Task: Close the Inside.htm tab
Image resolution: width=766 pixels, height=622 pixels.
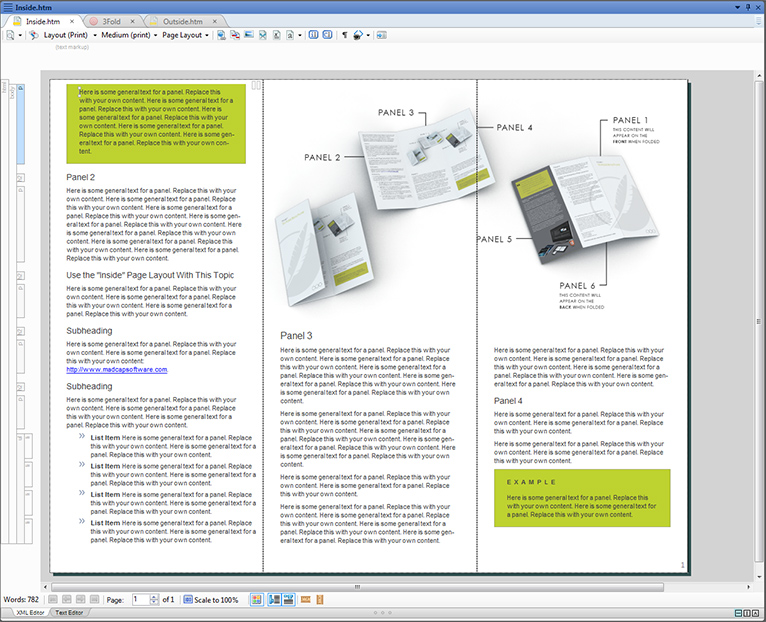Action: coord(72,21)
